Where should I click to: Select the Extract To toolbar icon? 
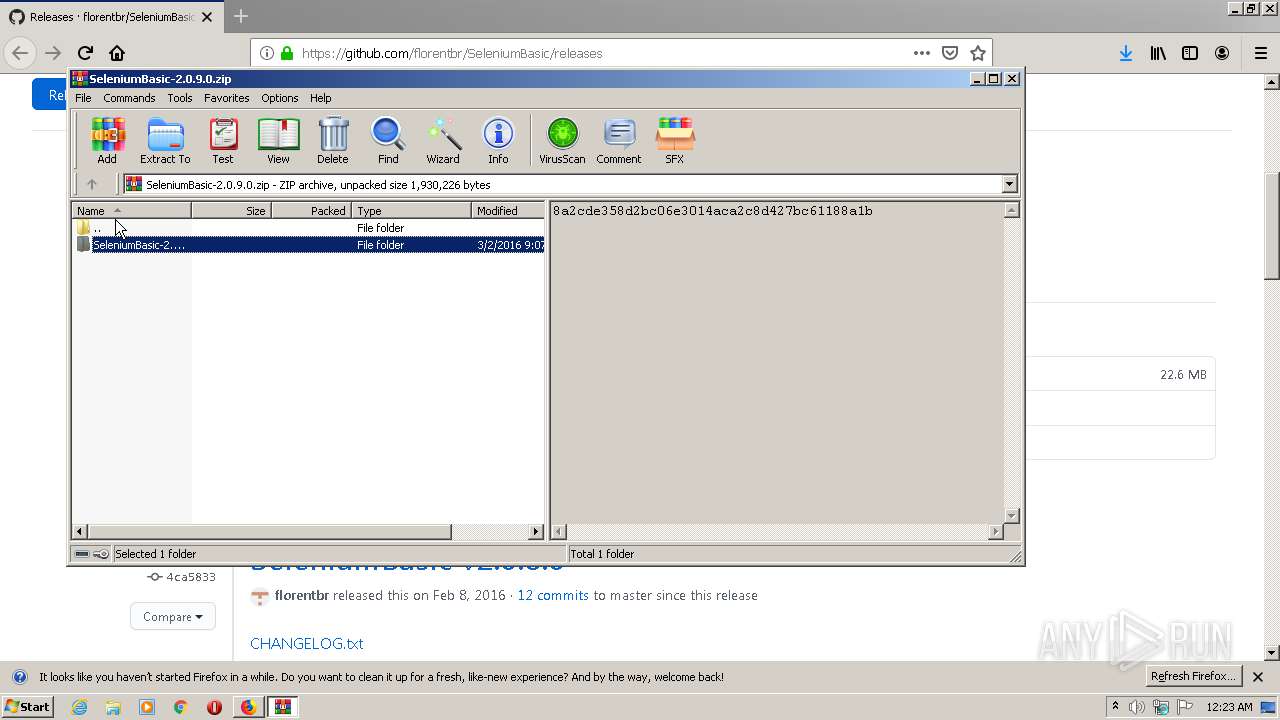coord(165,140)
